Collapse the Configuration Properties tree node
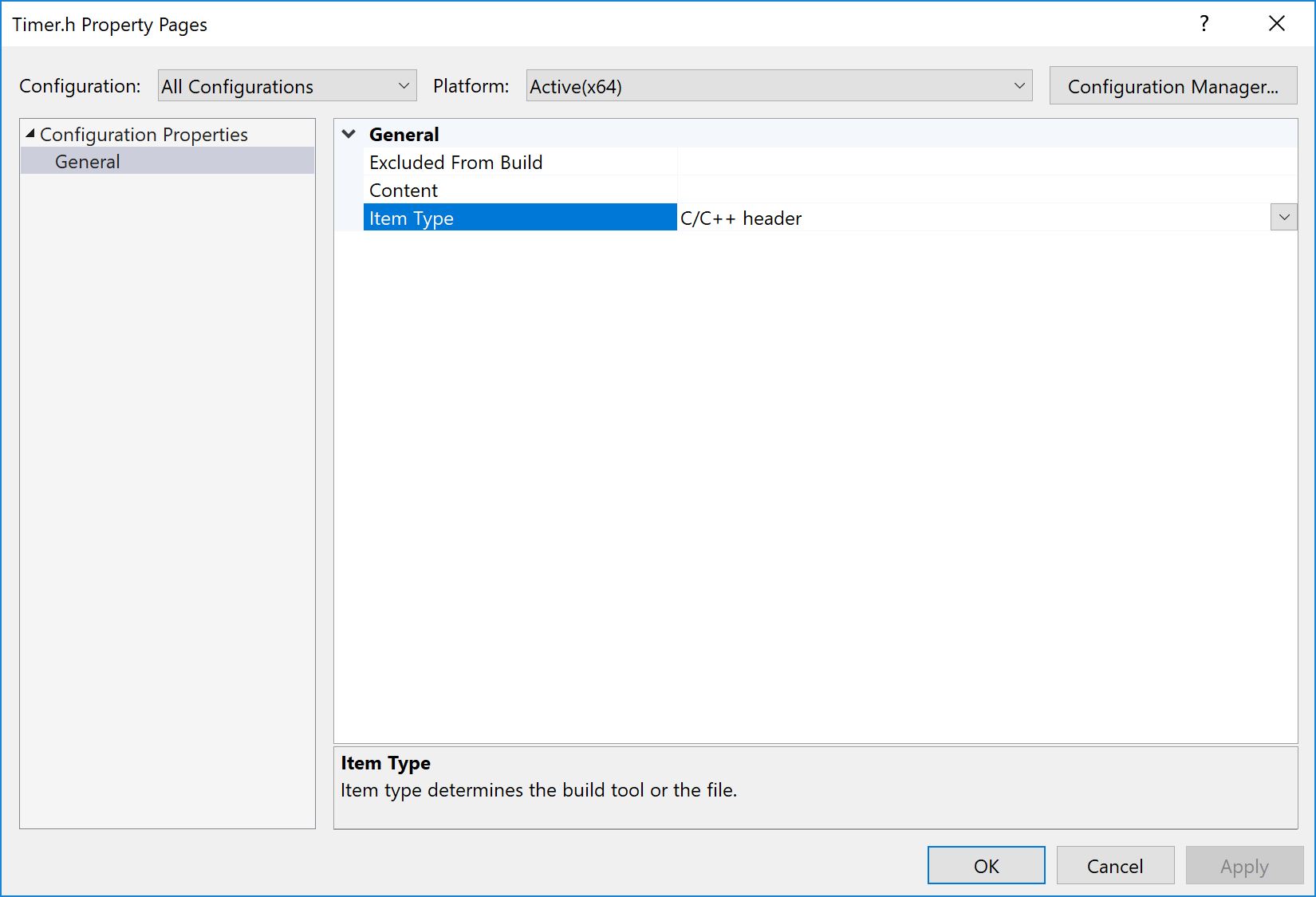Viewport: 1316px width, 897px height. click(29, 134)
